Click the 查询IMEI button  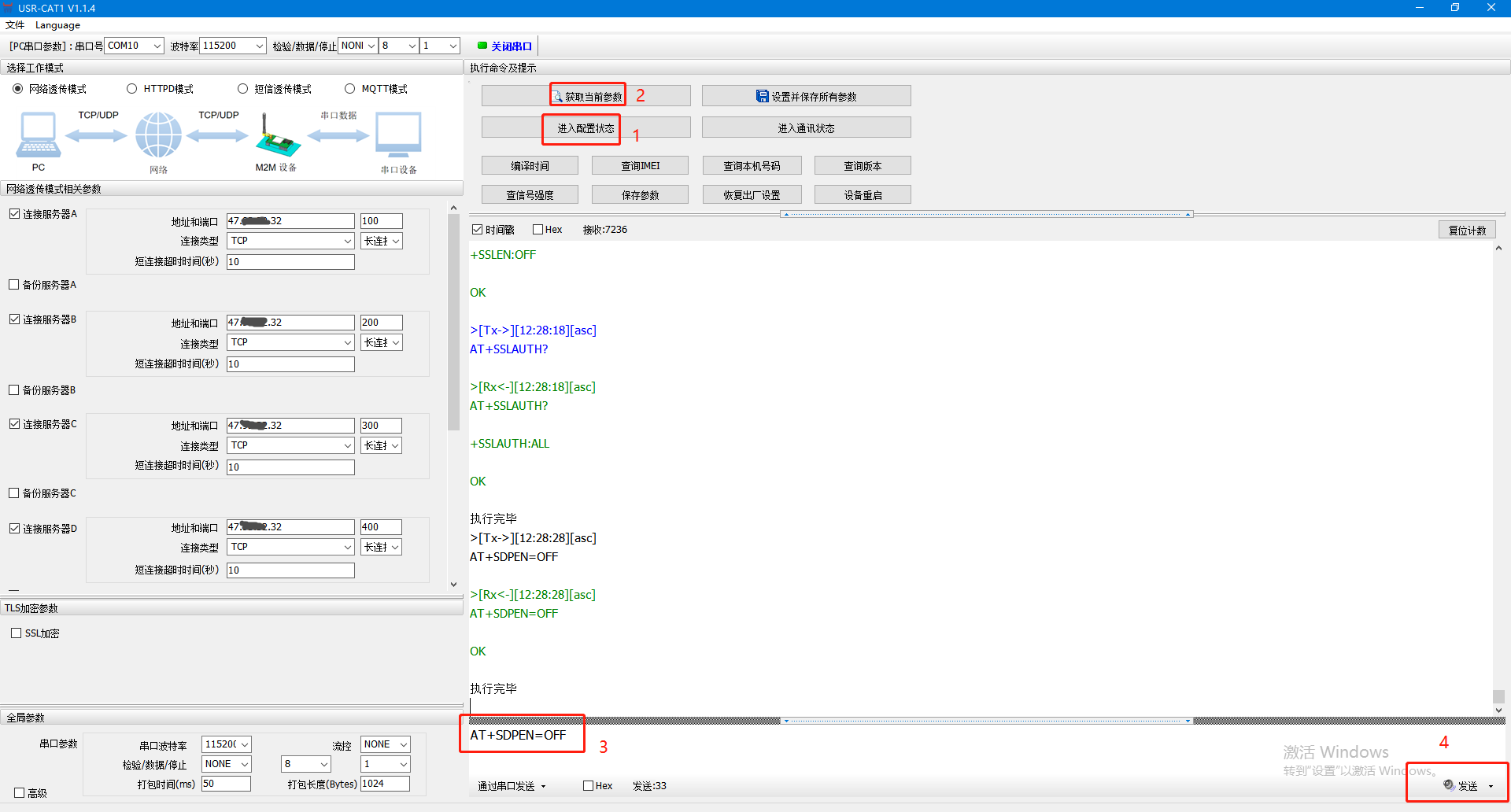(x=640, y=166)
